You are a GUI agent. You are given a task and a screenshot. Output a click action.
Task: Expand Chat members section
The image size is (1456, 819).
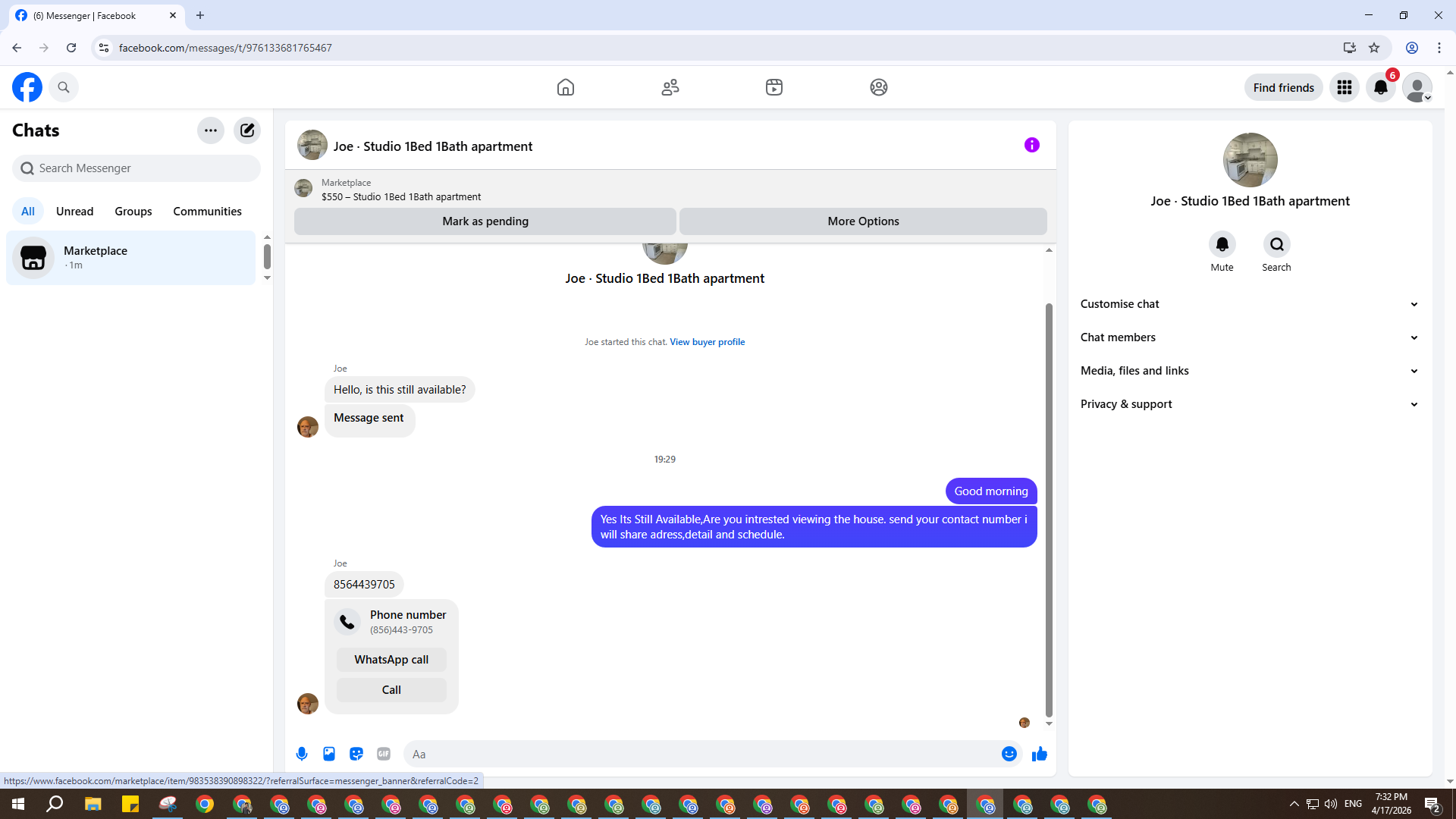[x=1249, y=337]
